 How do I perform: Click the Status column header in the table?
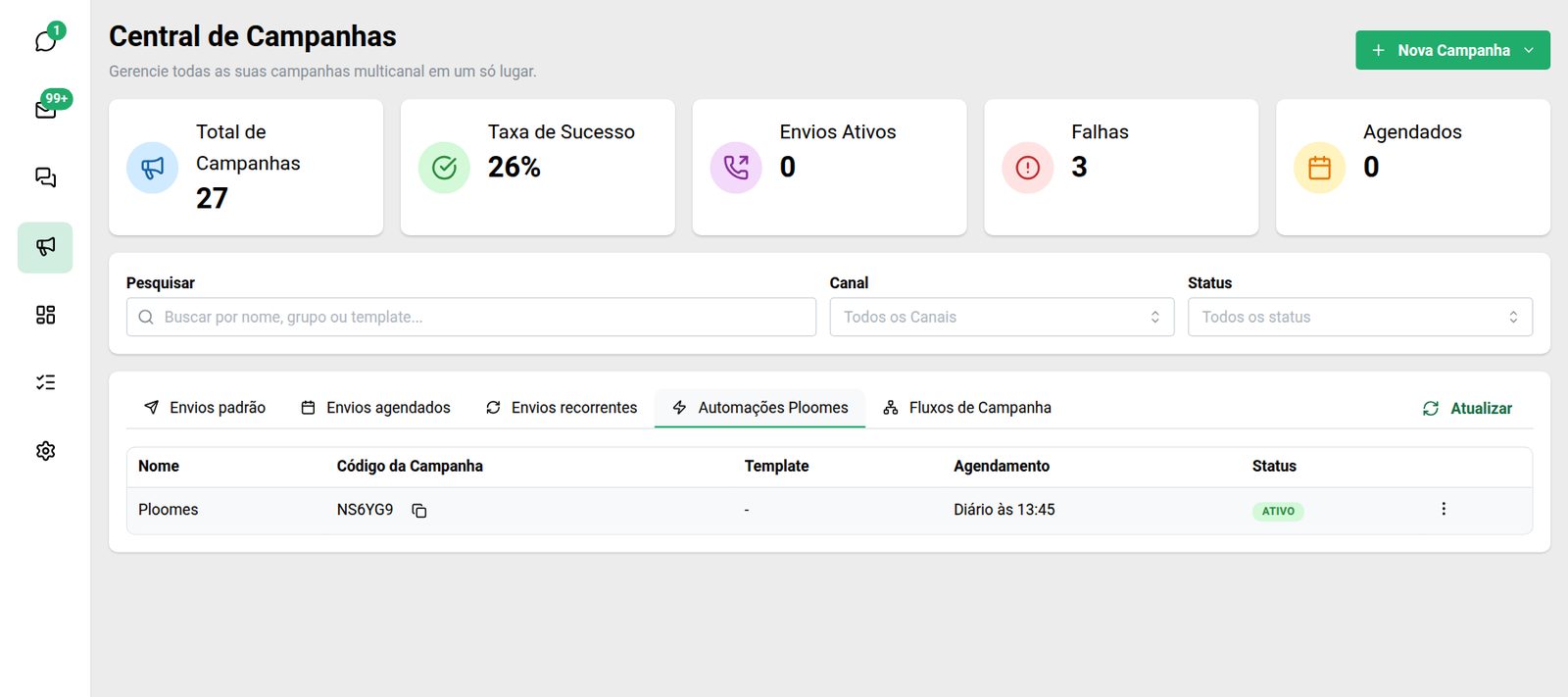tap(1274, 467)
